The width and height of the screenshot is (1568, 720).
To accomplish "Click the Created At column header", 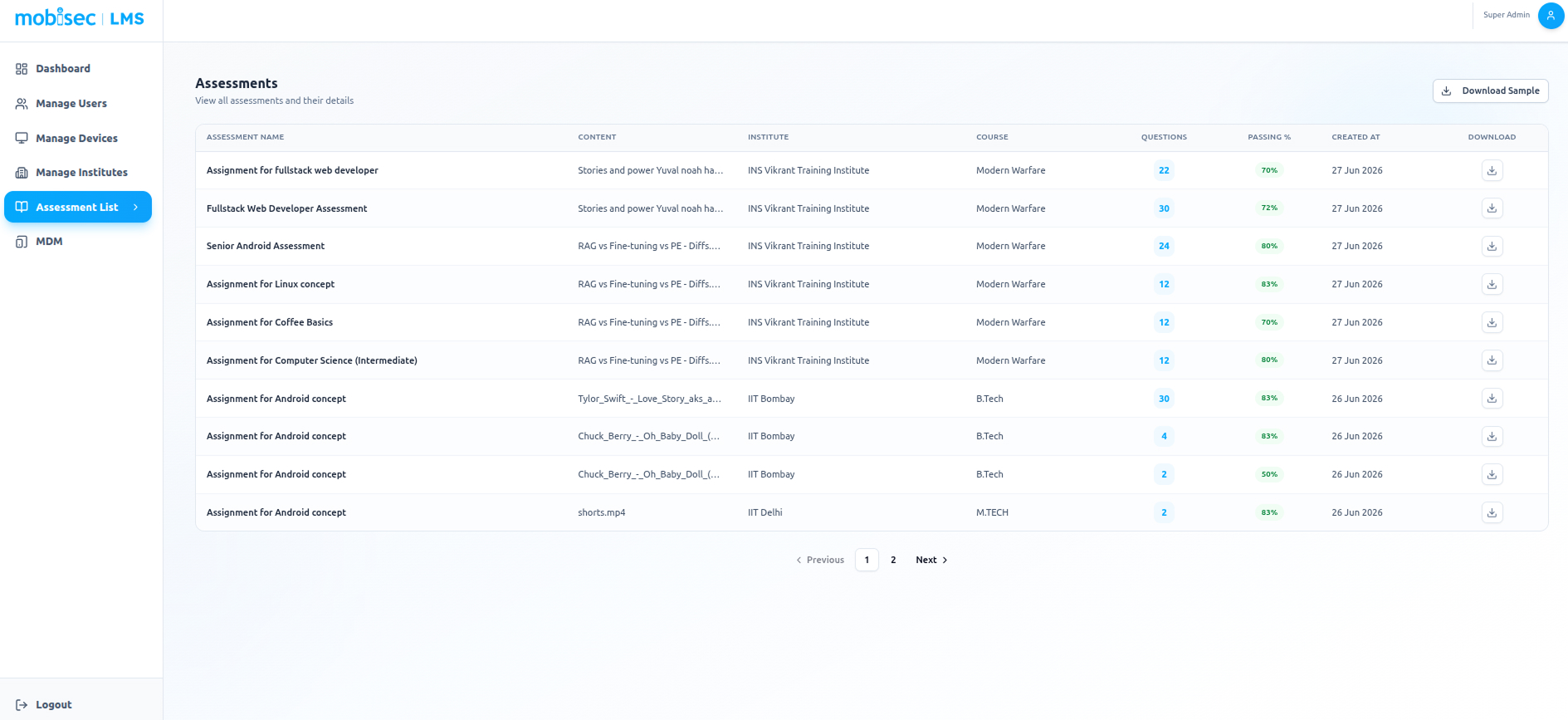I will pos(1356,137).
